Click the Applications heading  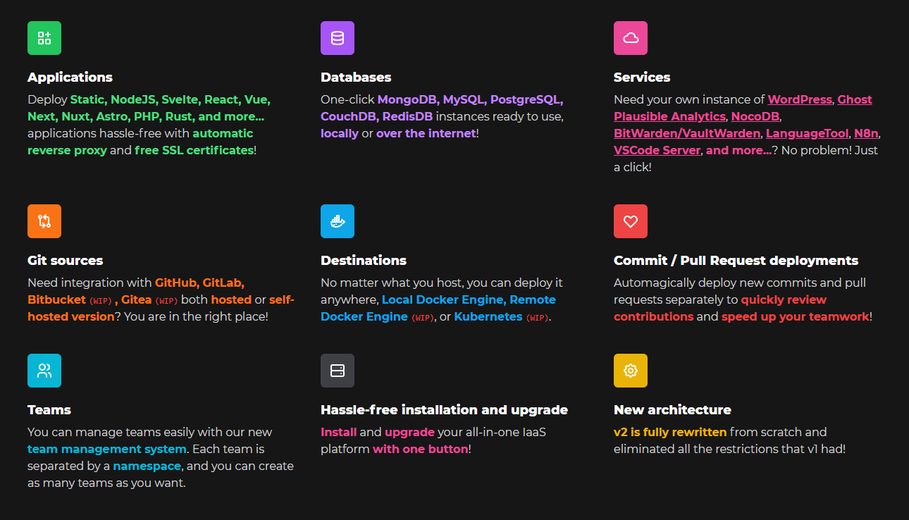click(x=70, y=77)
